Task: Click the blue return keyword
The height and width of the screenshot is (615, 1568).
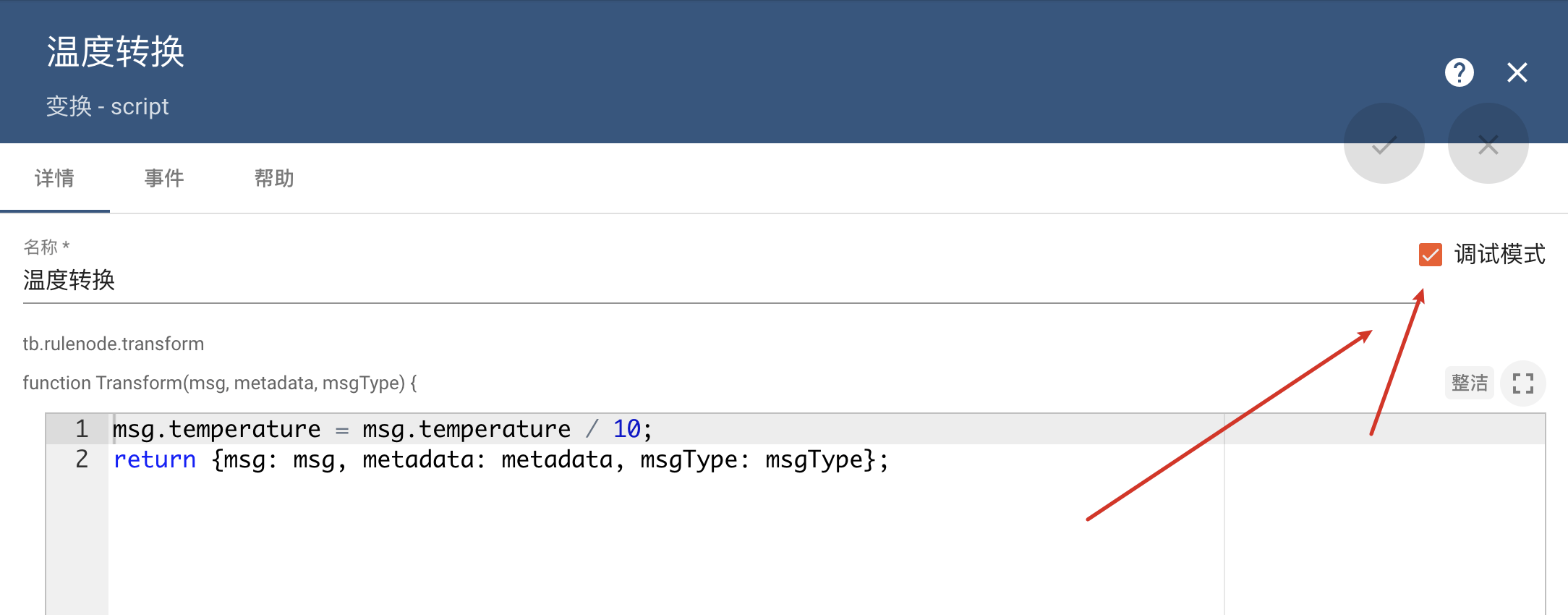Action: 155,460
